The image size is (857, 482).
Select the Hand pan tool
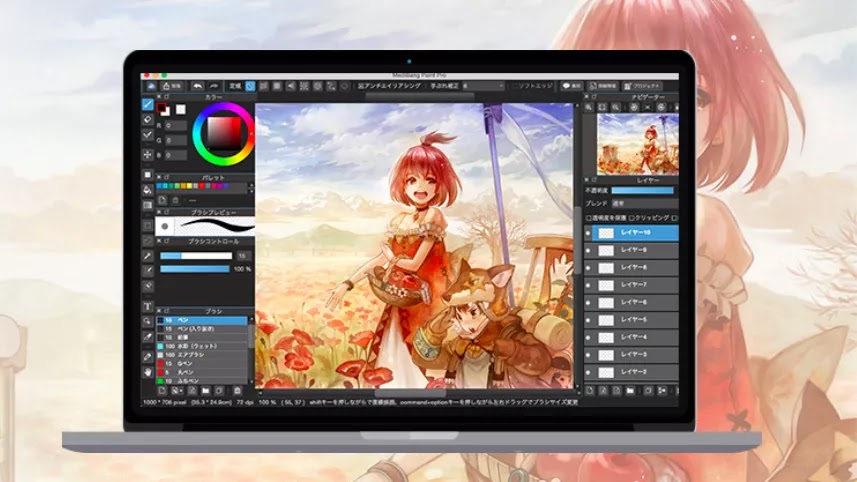(148, 372)
